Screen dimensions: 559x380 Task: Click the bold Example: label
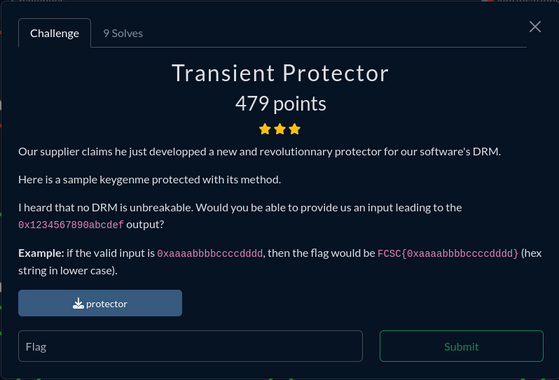pos(41,253)
